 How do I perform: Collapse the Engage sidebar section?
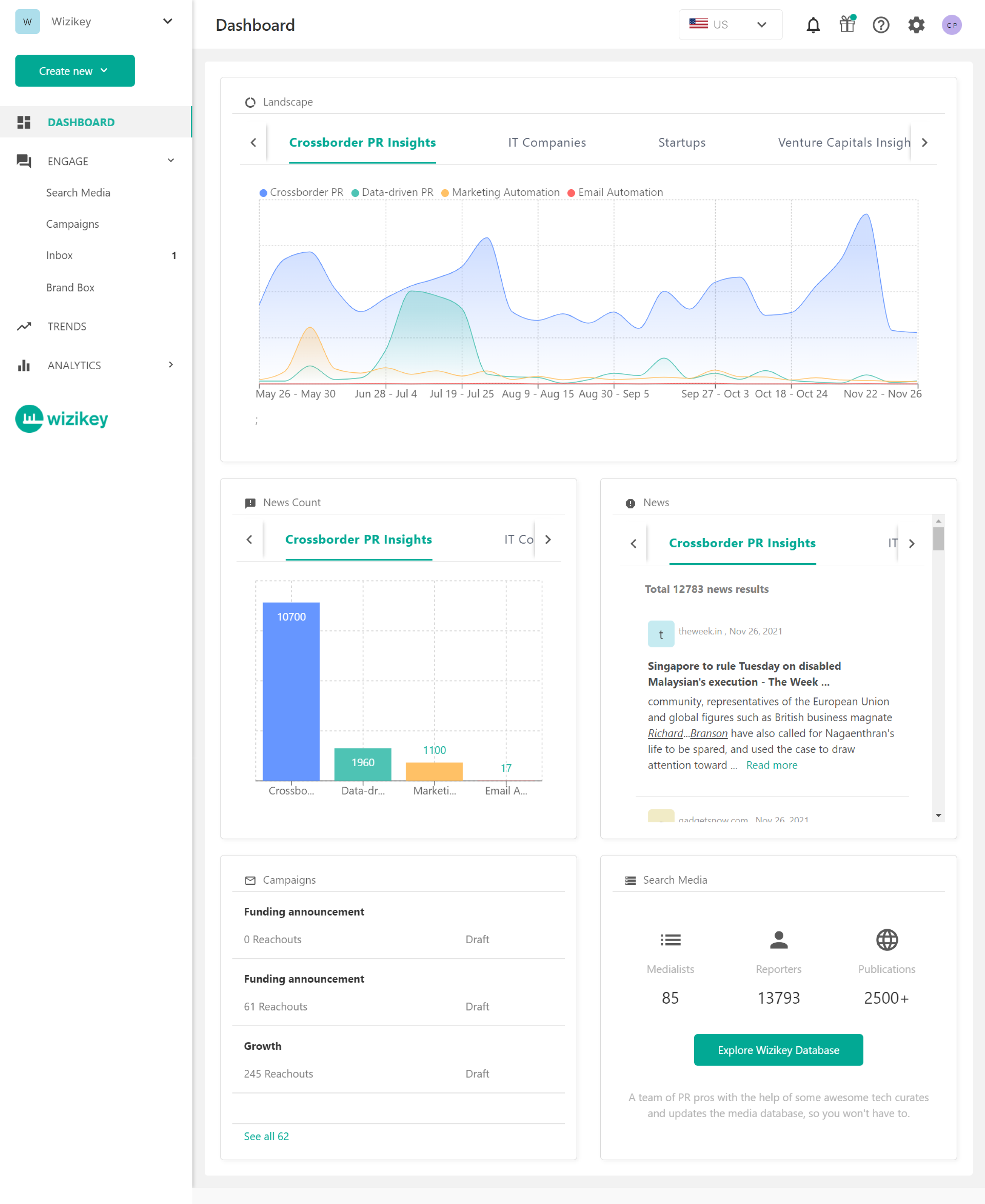pyautogui.click(x=170, y=161)
